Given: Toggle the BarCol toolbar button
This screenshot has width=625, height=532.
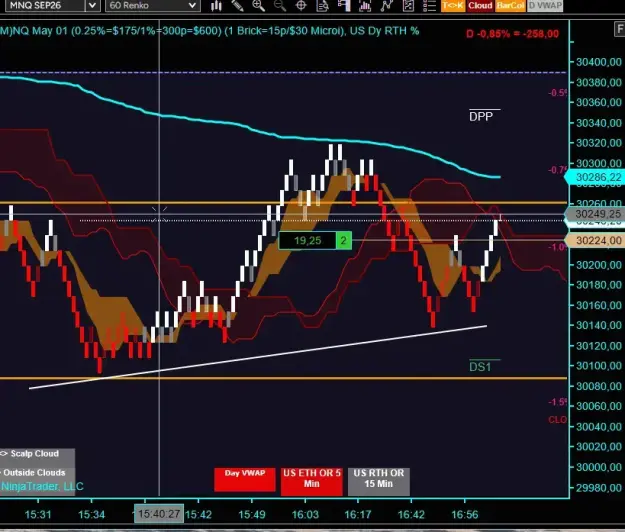Looking at the screenshot, I should 511,6.
